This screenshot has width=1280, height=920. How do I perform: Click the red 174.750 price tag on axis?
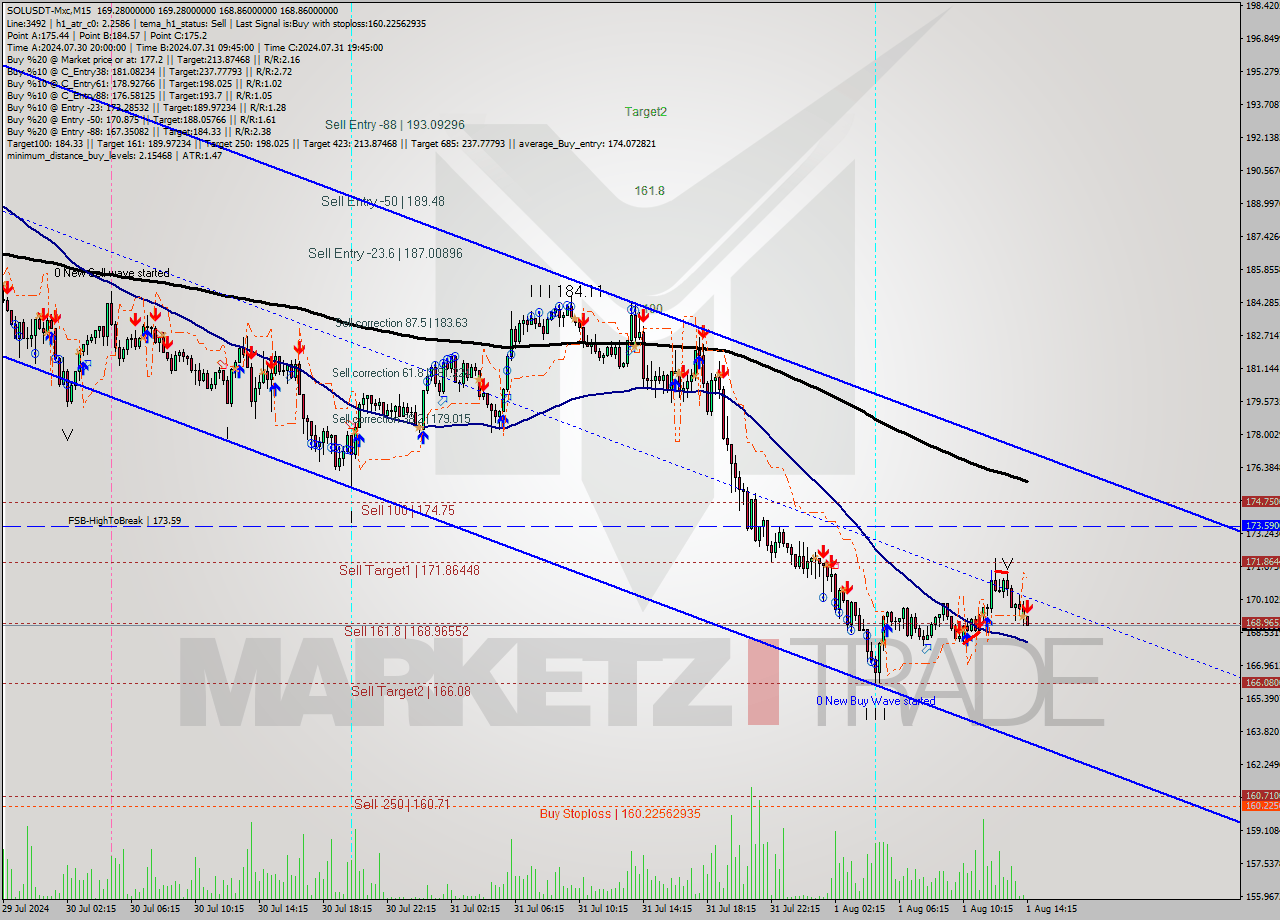click(x=1260, y=502)
